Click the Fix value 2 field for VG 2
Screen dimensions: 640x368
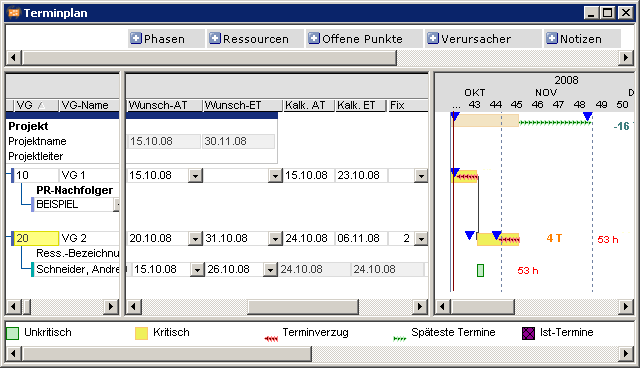coord(400,238)
